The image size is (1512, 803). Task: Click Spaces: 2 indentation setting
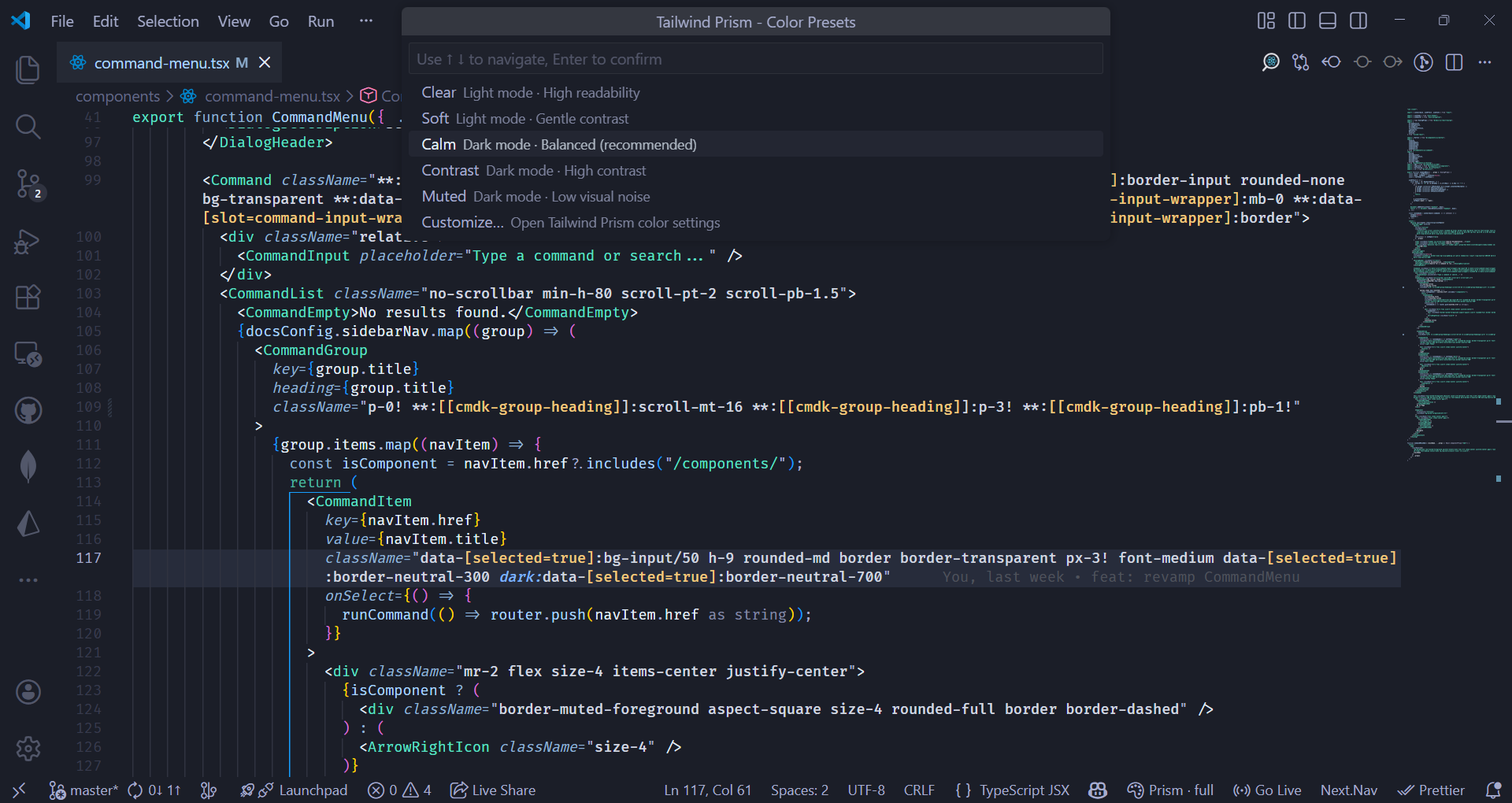[x=799, y=790]
